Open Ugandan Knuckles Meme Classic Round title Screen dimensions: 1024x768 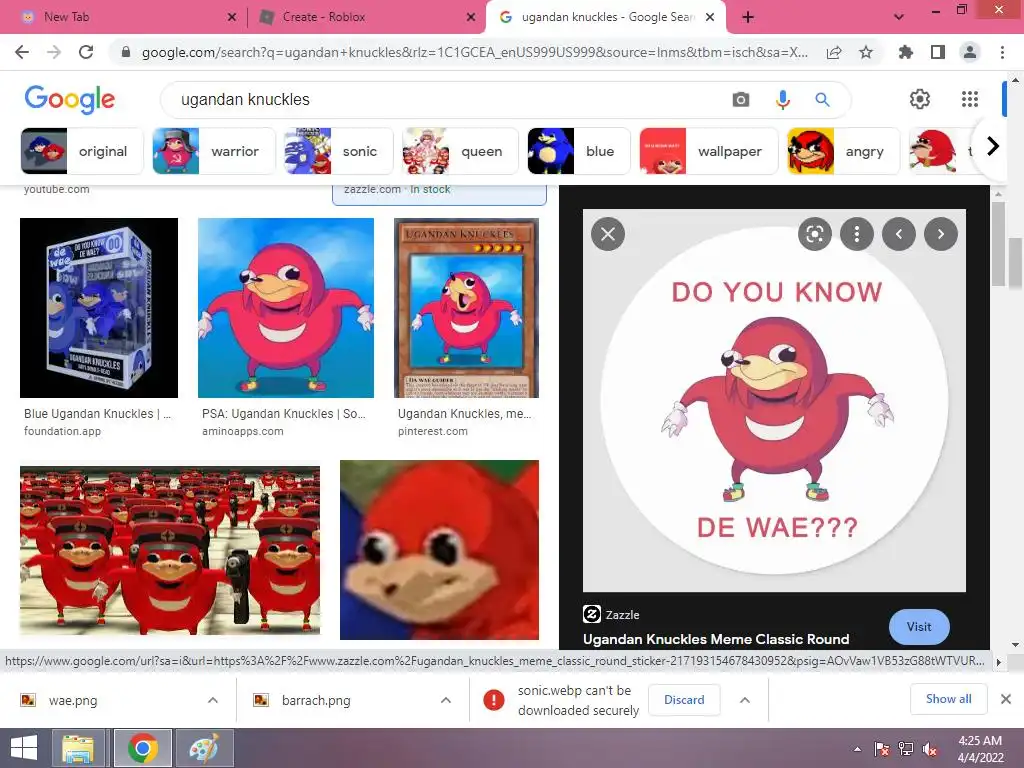(x=716, y=639)
